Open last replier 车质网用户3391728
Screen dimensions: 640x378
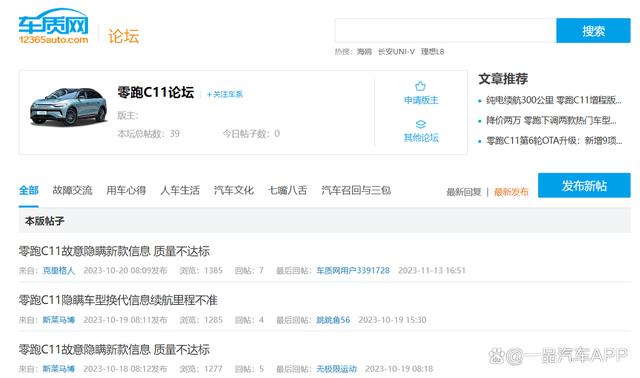(x=353, y=270)
